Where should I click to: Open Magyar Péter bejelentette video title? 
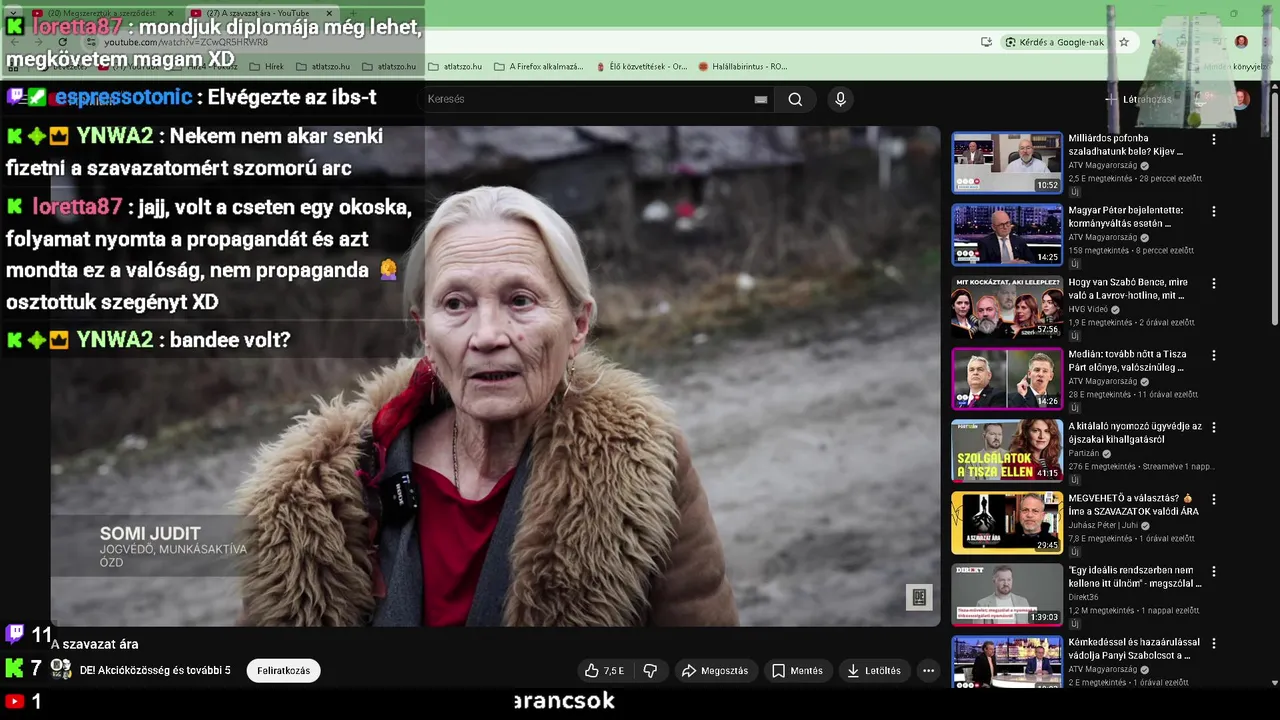click(x=1126, y=217)
